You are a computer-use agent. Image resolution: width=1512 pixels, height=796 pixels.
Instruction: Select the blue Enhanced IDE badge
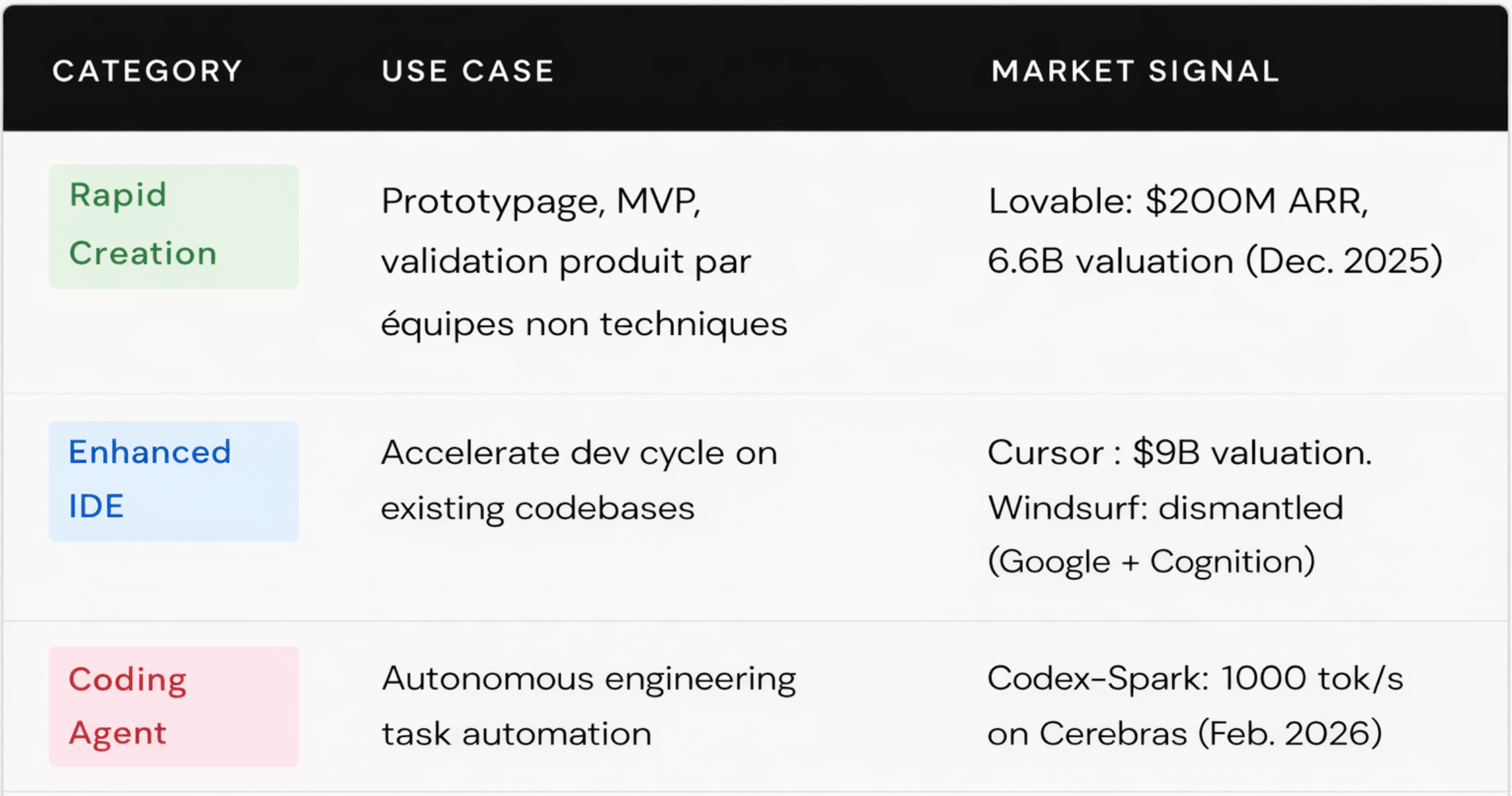tap(173, 481)
